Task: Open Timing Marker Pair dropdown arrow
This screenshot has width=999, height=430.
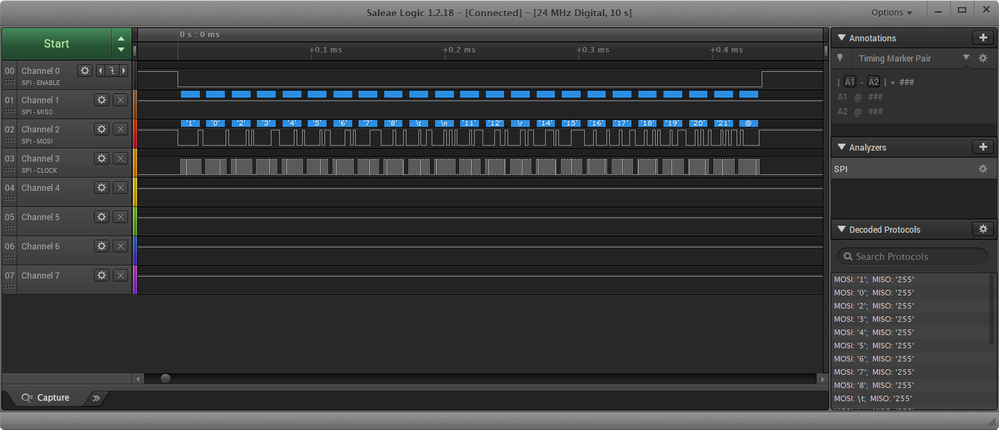Action: [966, 57]
